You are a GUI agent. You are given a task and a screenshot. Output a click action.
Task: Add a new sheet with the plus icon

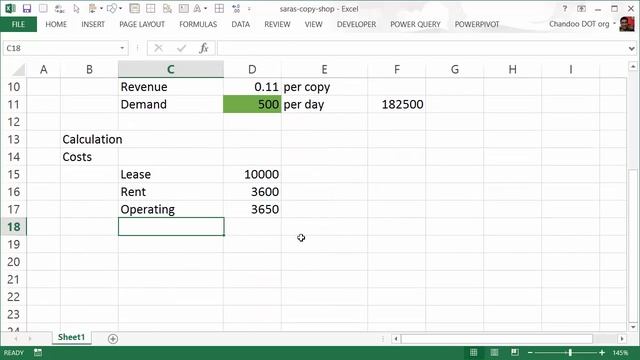point(113,338)
